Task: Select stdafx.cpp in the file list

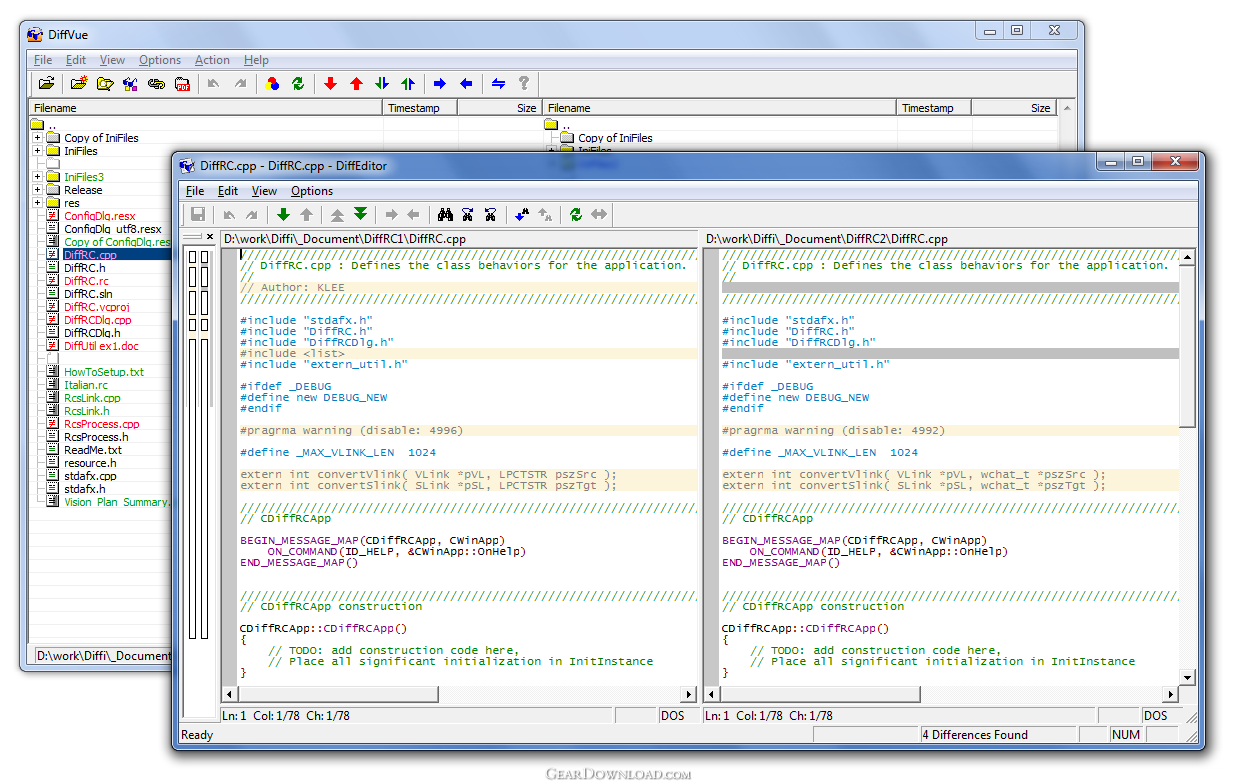Action: coord(90,476)
